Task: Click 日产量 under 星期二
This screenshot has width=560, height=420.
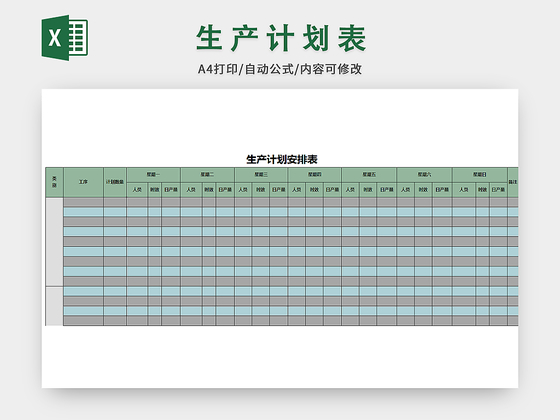Action: (225, 190)
